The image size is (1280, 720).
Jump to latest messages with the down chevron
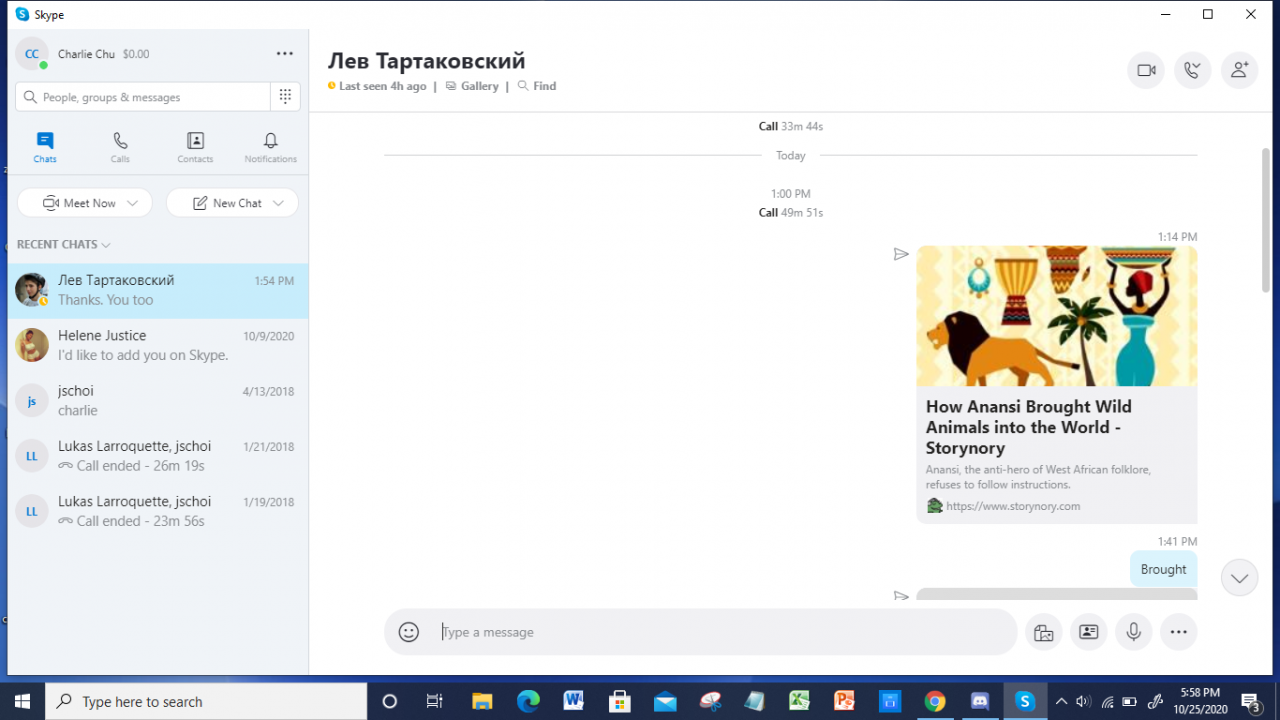coord(1240,577)
